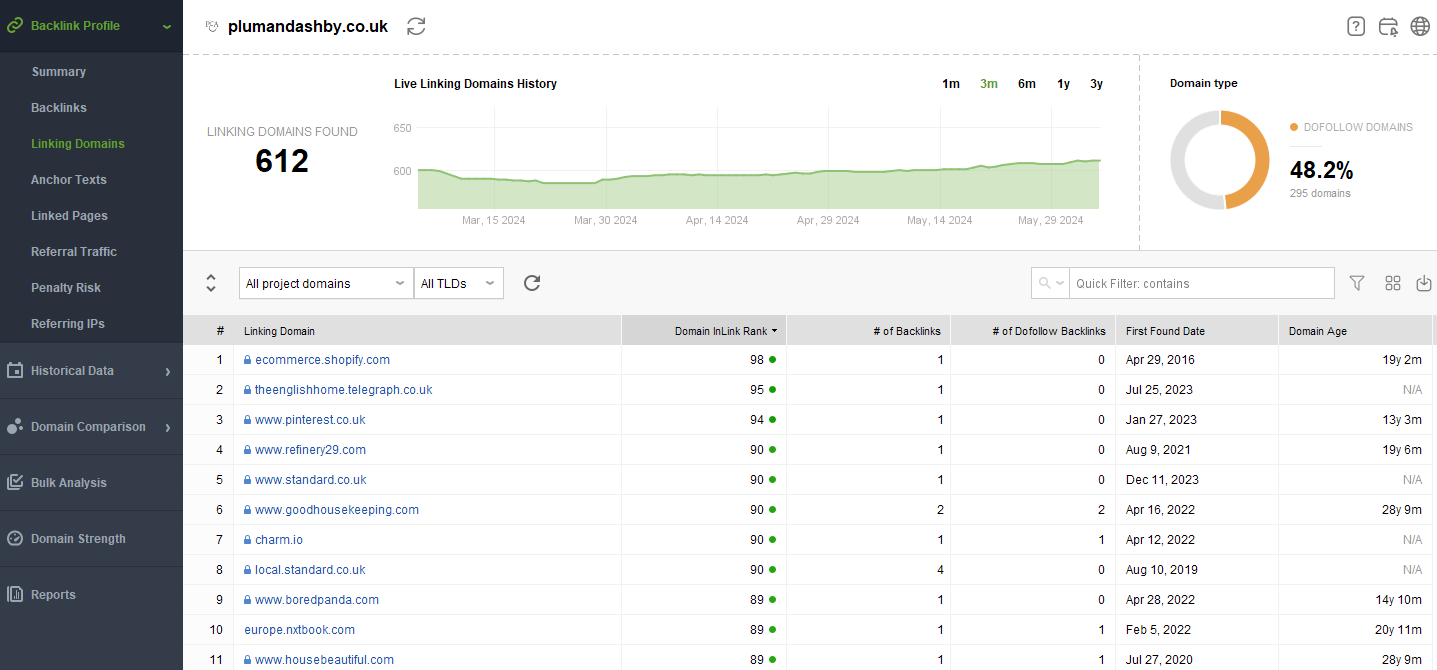Open Referring IPs in sidebar
The image size is (1437, 670).
coord(68,324)
